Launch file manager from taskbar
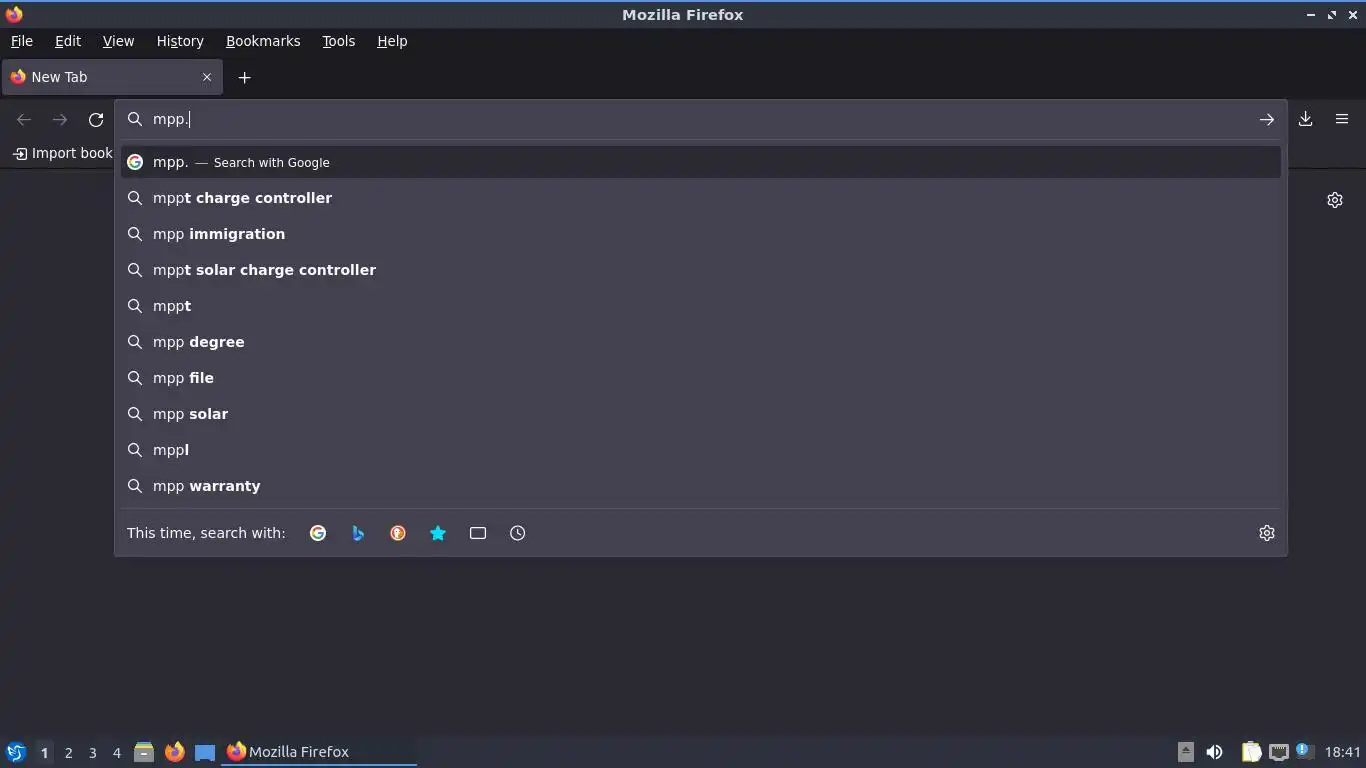The width and height of the screenshot is (1366, 768). tap(144, 752)
